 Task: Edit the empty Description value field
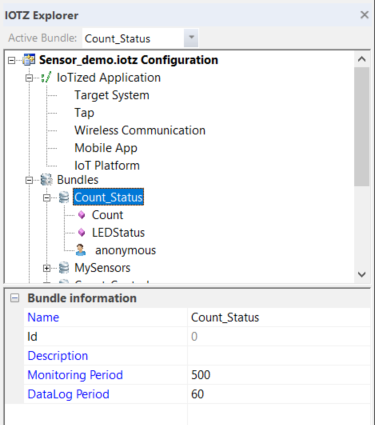(x=279, y=356)
